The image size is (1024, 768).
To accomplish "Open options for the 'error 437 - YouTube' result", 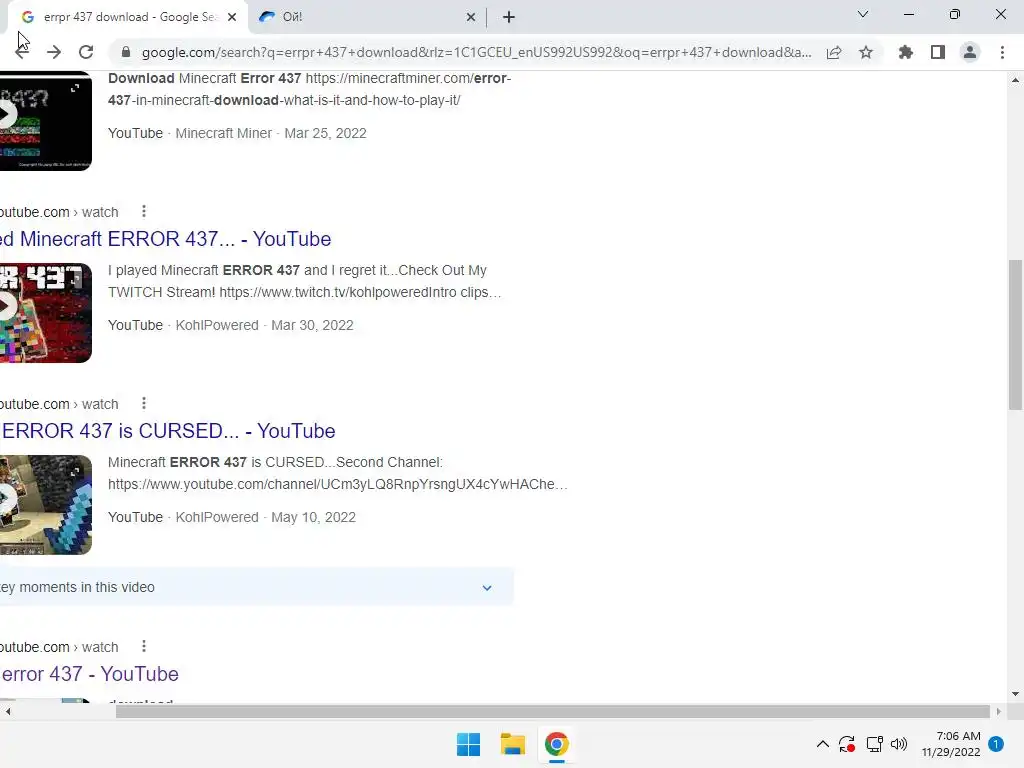I will [144, 647].
